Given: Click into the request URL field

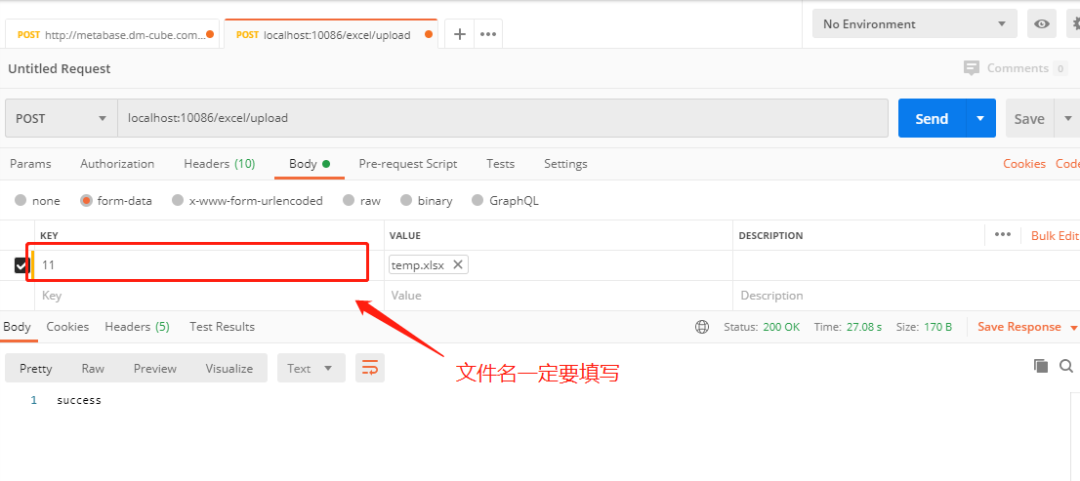Looking at the screenshot, I should click(500, 118).
